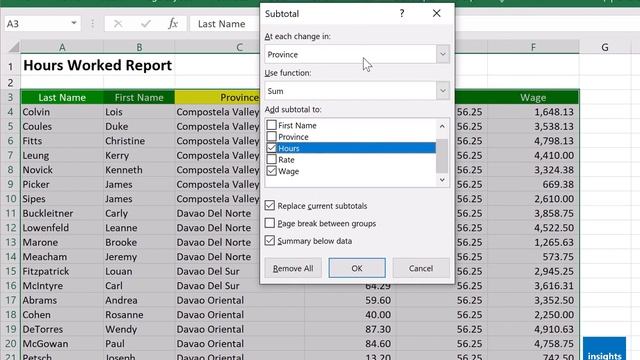This screenshot has width=640, height=360.
Task: Click the formula bar enter checkmark icon
Action: tap(146, 24)
